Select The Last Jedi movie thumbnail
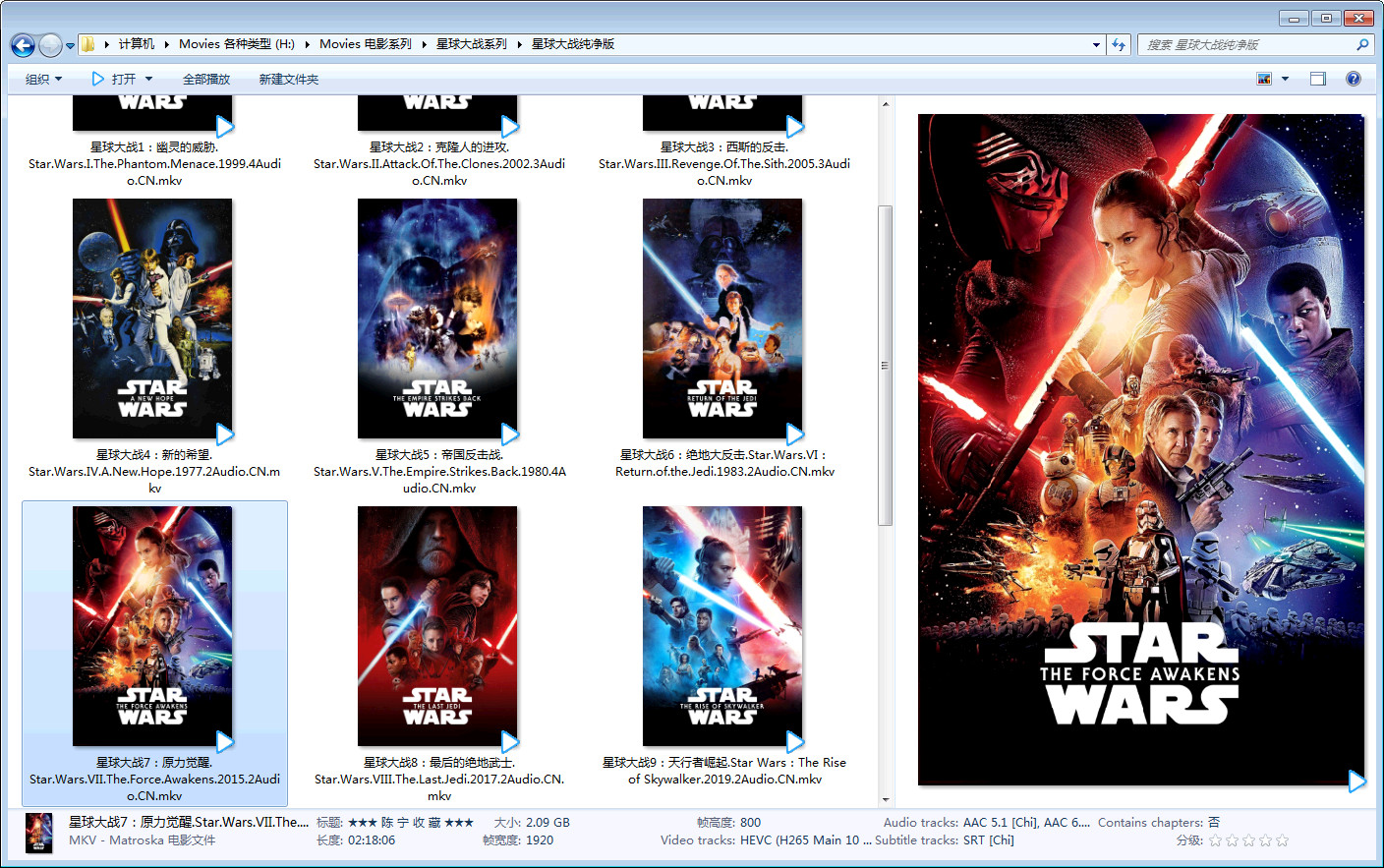The width and height of the screenshot is (1384, 868). coord(437,626)
